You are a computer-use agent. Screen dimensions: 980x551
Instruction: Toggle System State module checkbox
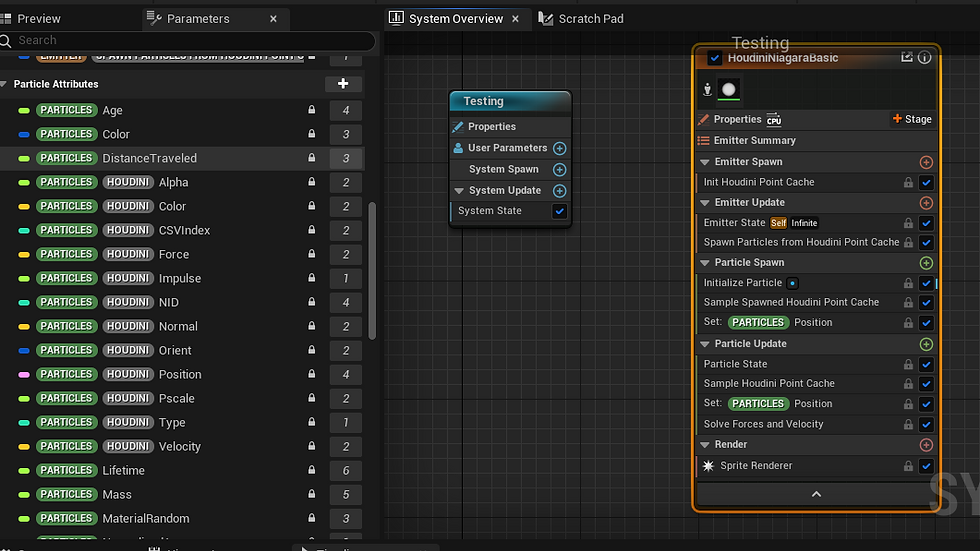tap(559, 211)
